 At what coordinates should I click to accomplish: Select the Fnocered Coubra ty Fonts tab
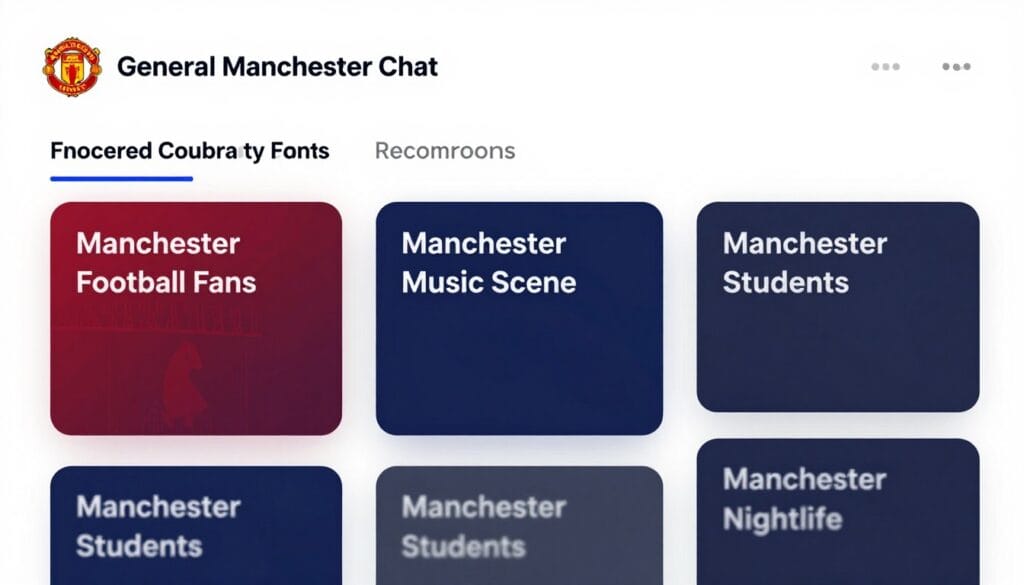[x=189, y=150]
